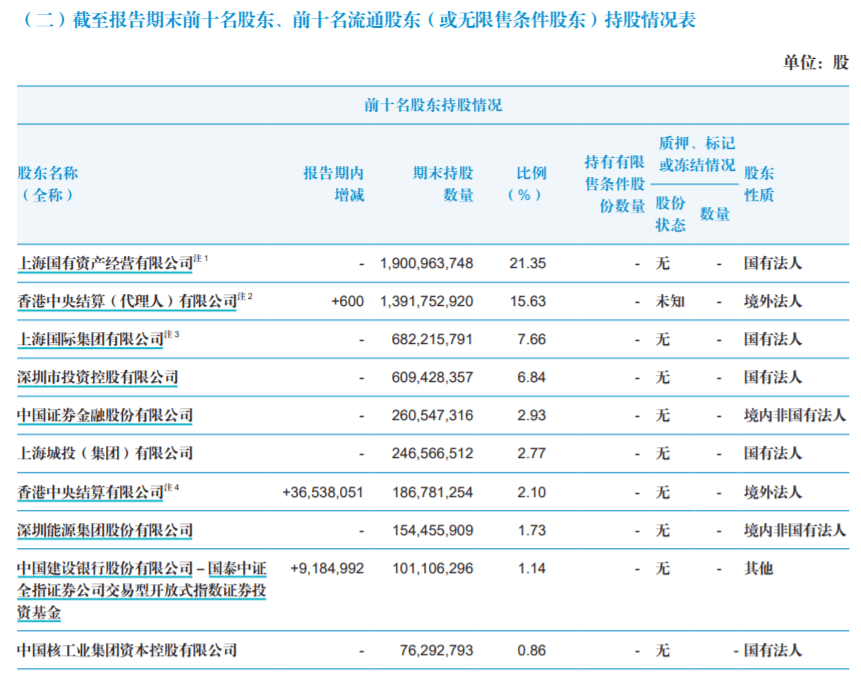Click the 期末持股数量 column header
861x678 pixels.
pyautogui.click(x=444, y=184)
